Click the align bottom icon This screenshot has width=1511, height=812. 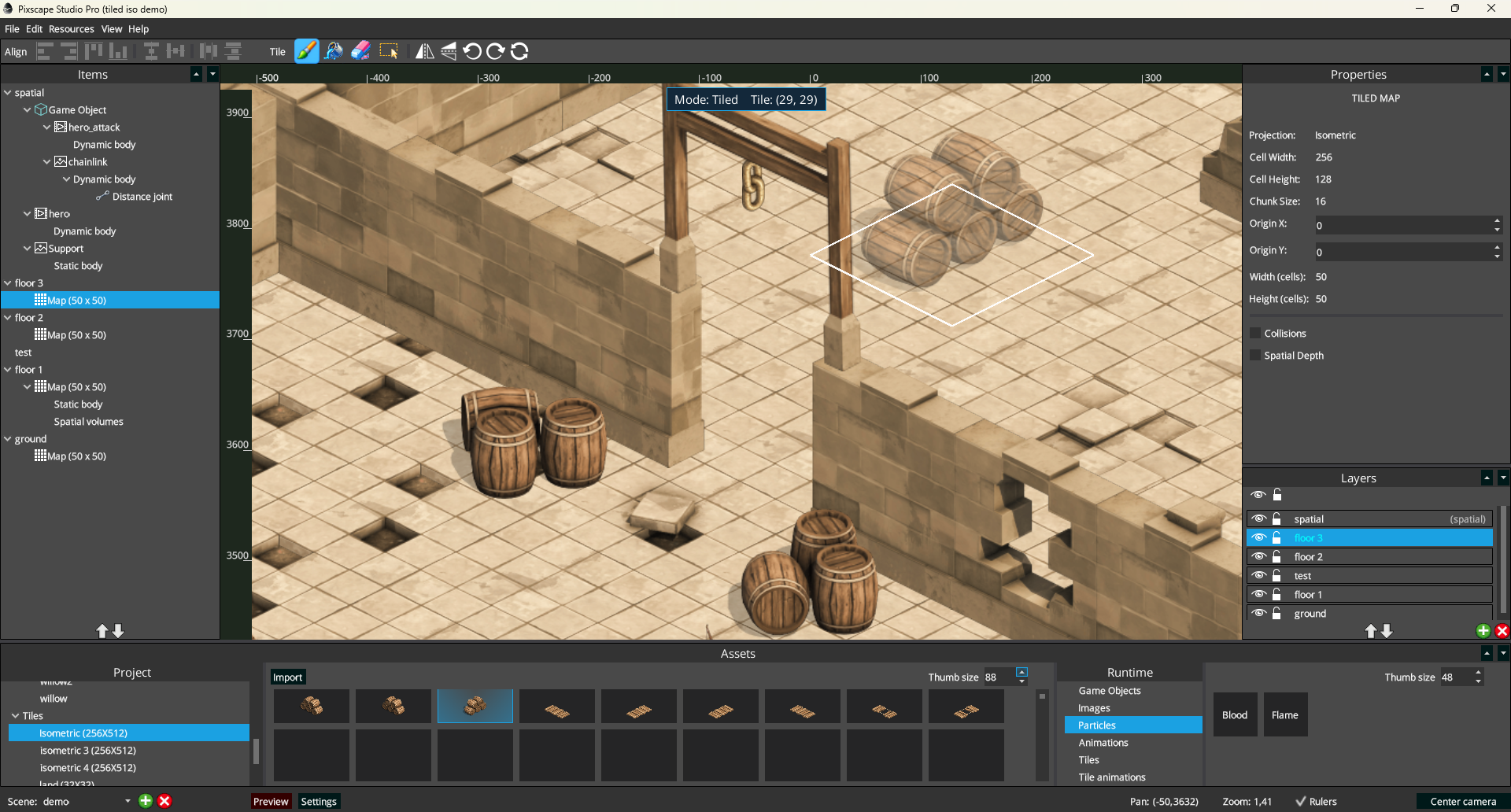pos(118,51)
